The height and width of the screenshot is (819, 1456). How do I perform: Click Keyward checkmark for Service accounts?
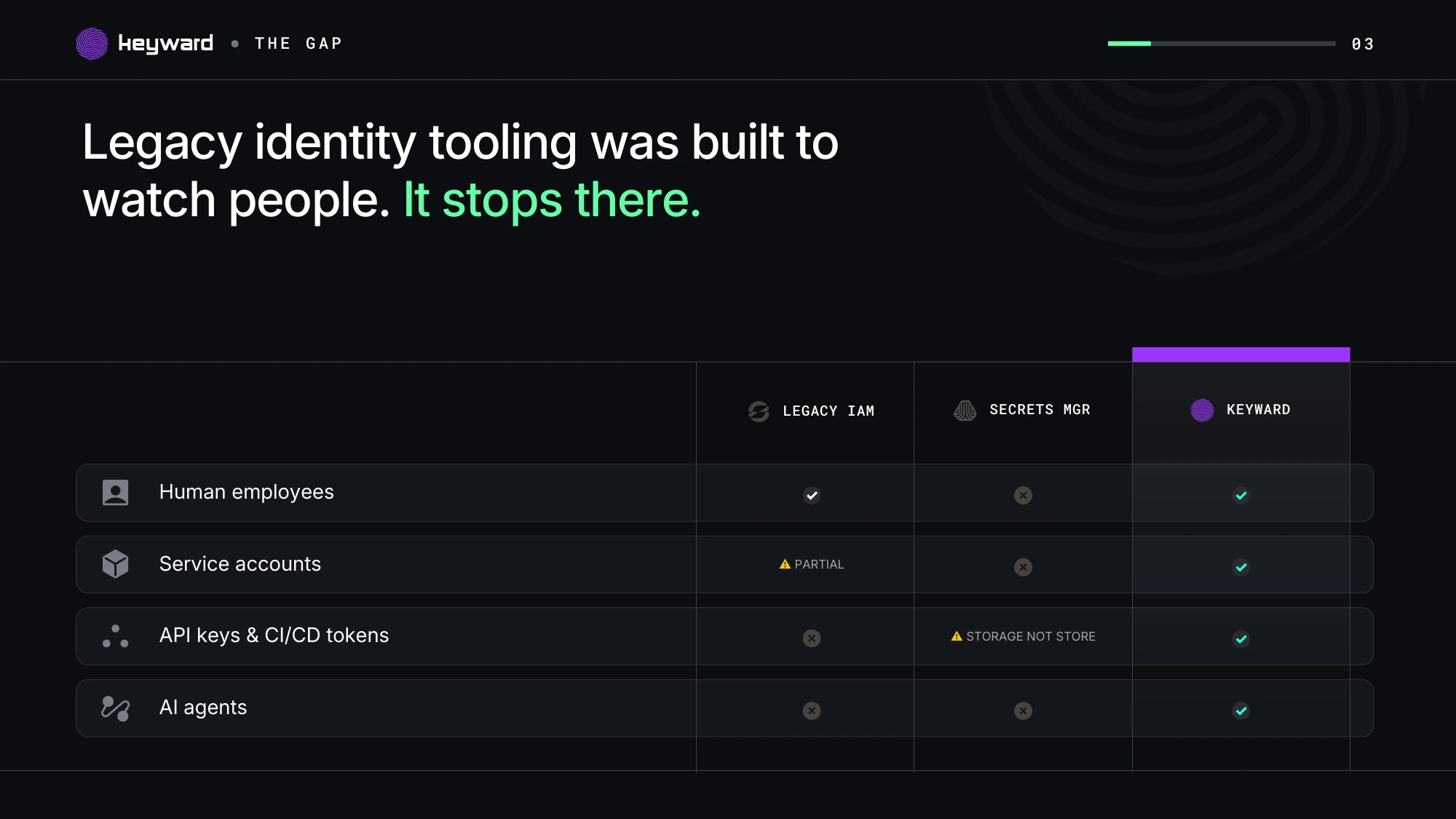[x=1241, y=566]
